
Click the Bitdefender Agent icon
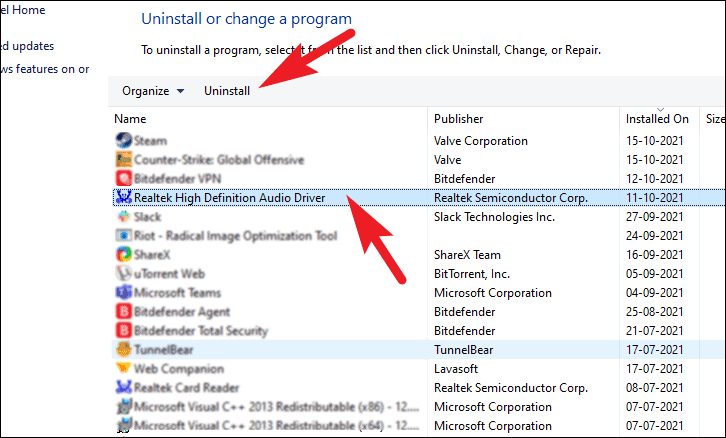coord(124,311)
